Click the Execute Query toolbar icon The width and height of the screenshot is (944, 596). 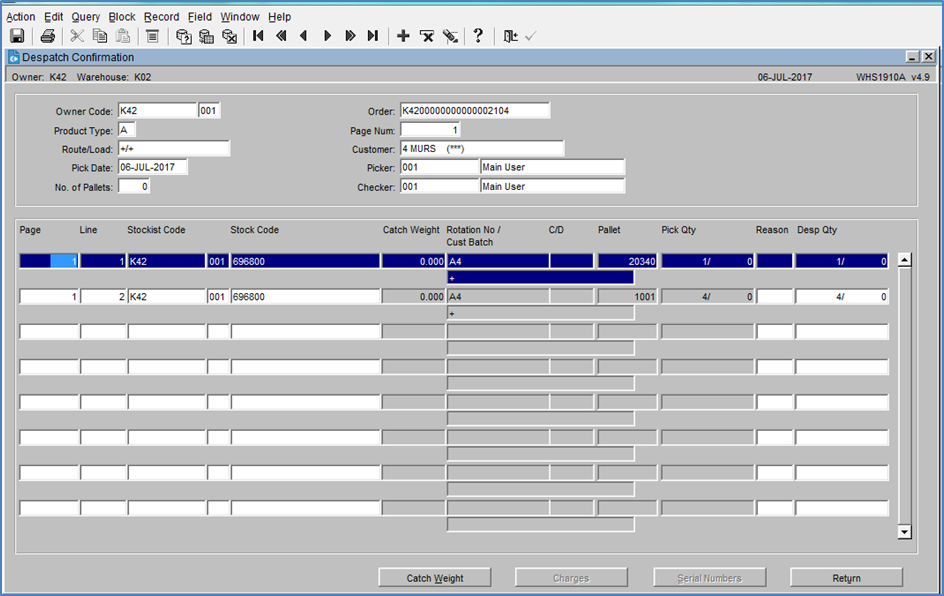206,36
